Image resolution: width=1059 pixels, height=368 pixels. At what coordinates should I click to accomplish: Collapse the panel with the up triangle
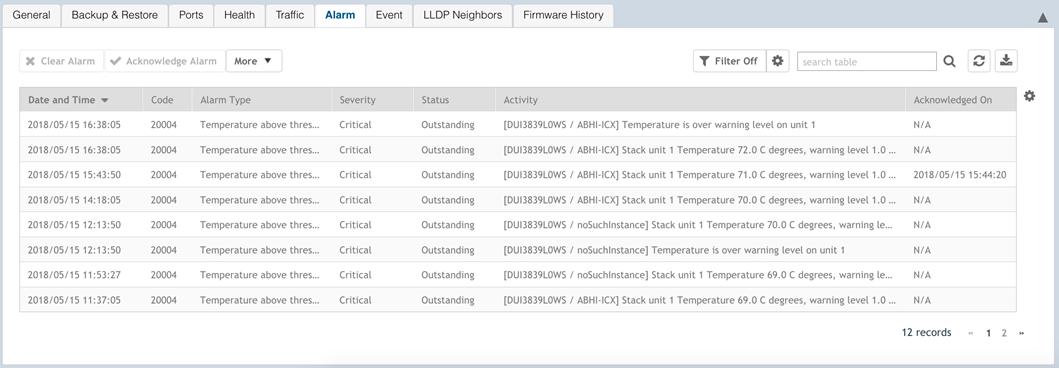[x=1042, y=18]
